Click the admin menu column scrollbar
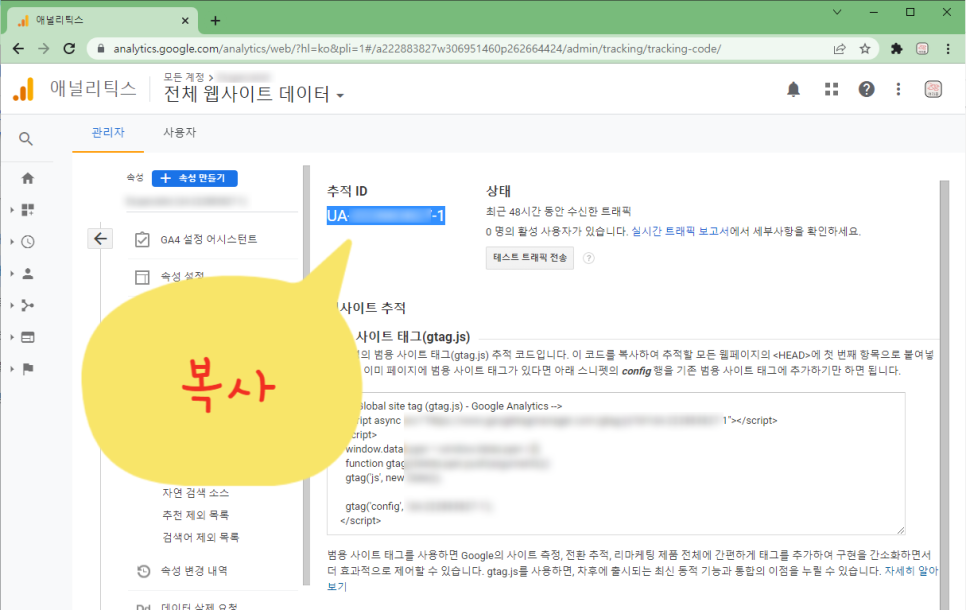 pyautogui.click(x=306, y=375)
